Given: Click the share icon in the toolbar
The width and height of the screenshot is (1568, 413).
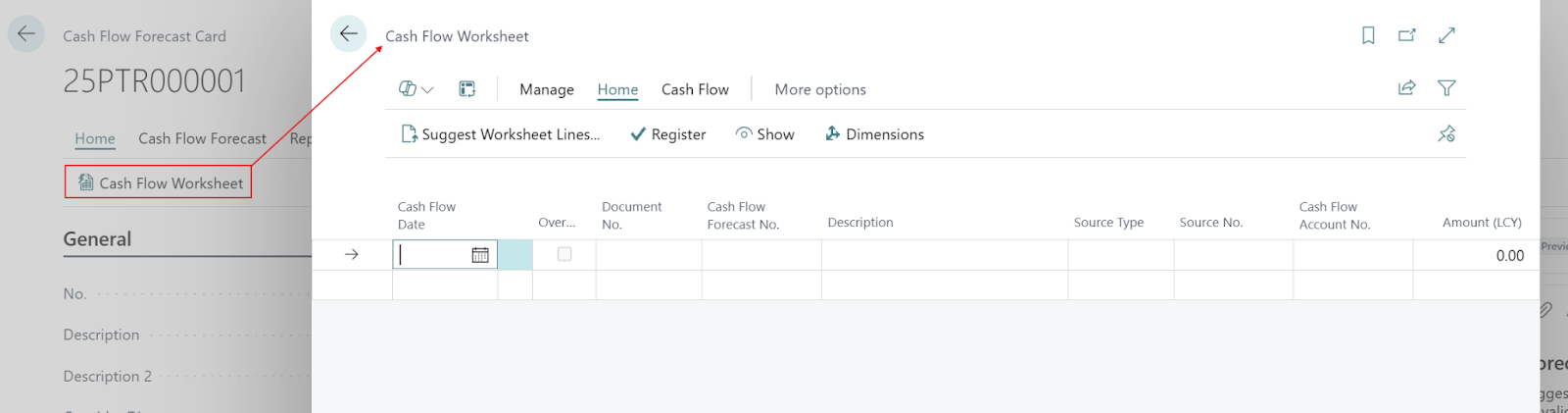Looking at the screenshot, I should [x=1406, y=88].
